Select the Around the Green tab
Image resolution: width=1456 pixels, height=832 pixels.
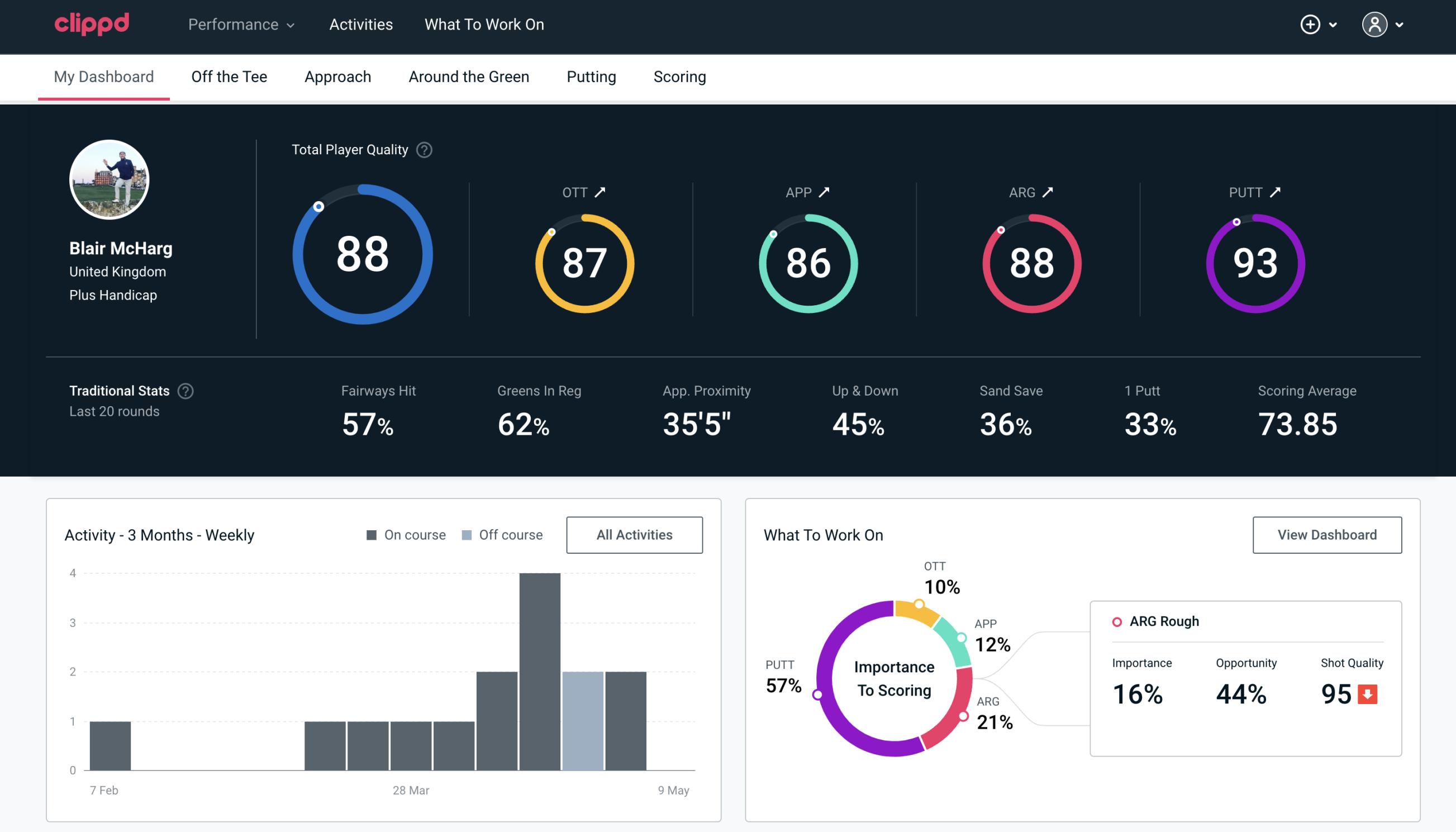click(x=469, y=76)
